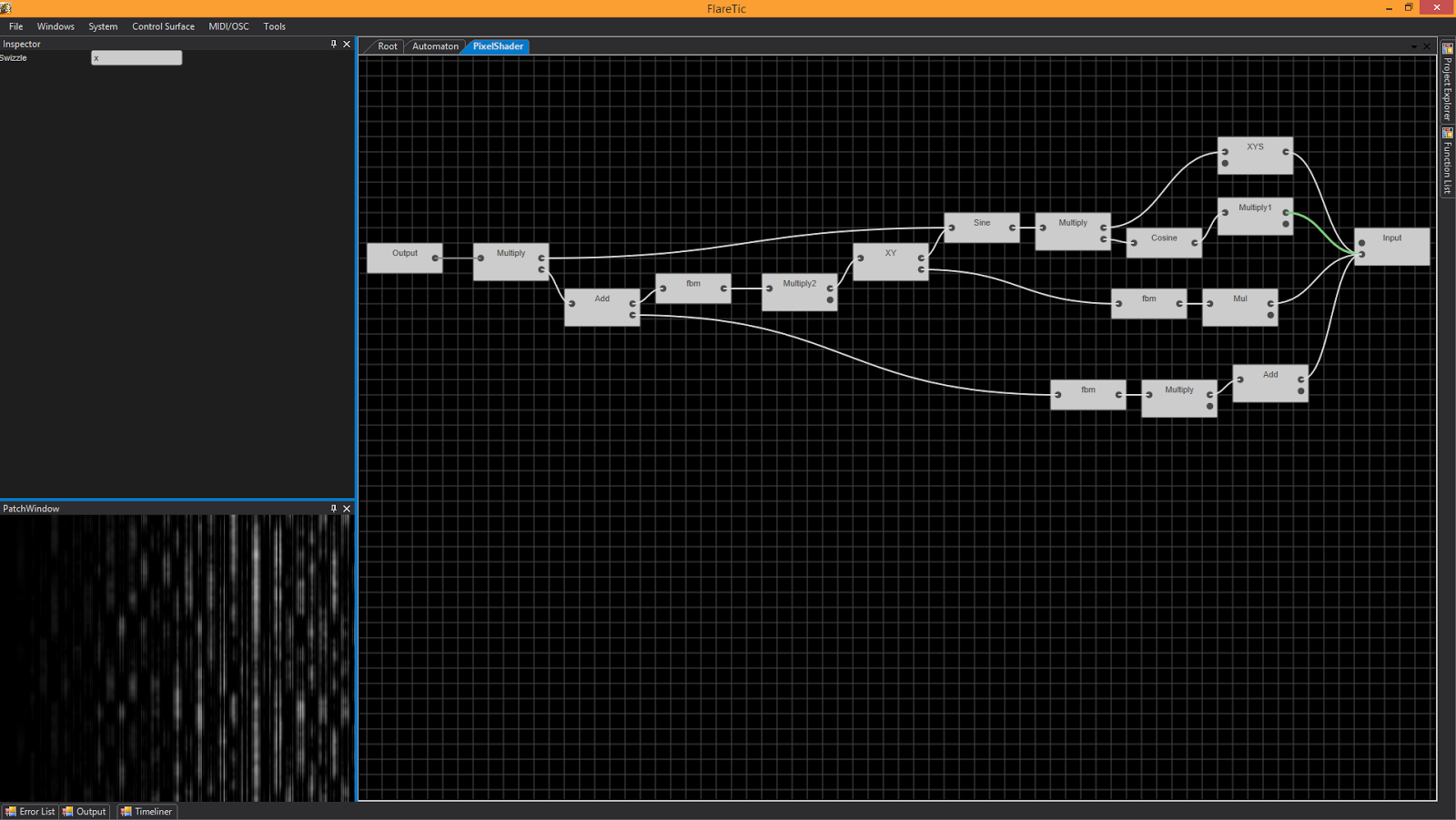1456x820 pixels.
Task: Select the Multiply node connected to Output
Action: pos(511,261)
